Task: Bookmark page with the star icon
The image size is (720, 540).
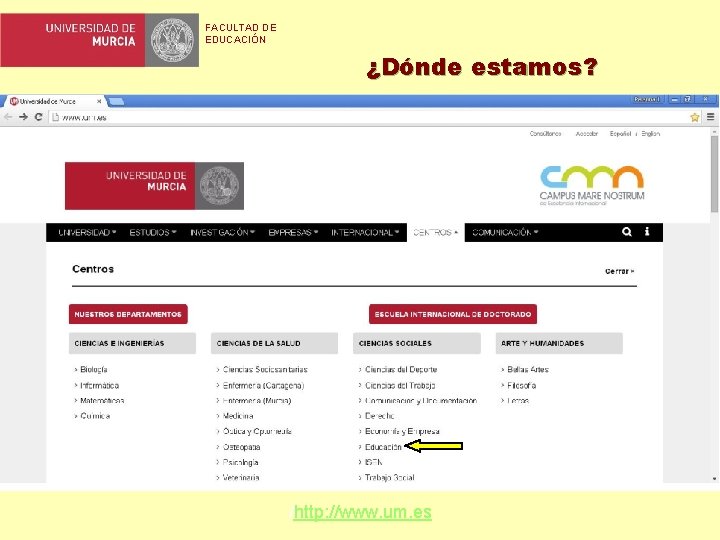Action: point(695,118)
